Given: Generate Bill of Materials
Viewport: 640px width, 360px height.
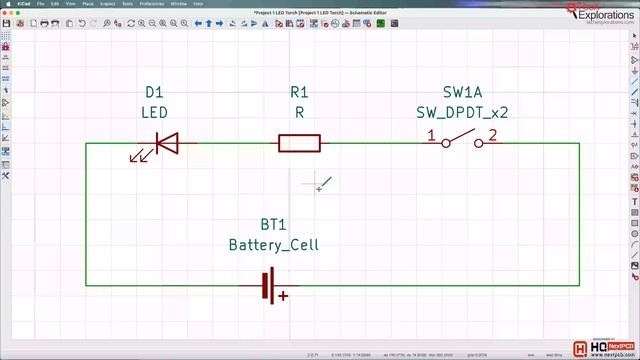Looking at the screenshot, I should pos(367,24).
